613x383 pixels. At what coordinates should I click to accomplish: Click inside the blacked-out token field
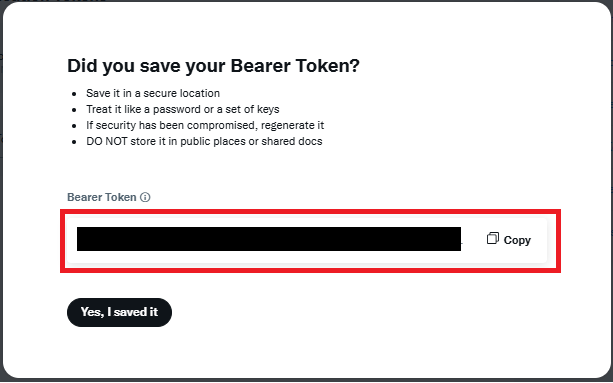coord(269,239)
